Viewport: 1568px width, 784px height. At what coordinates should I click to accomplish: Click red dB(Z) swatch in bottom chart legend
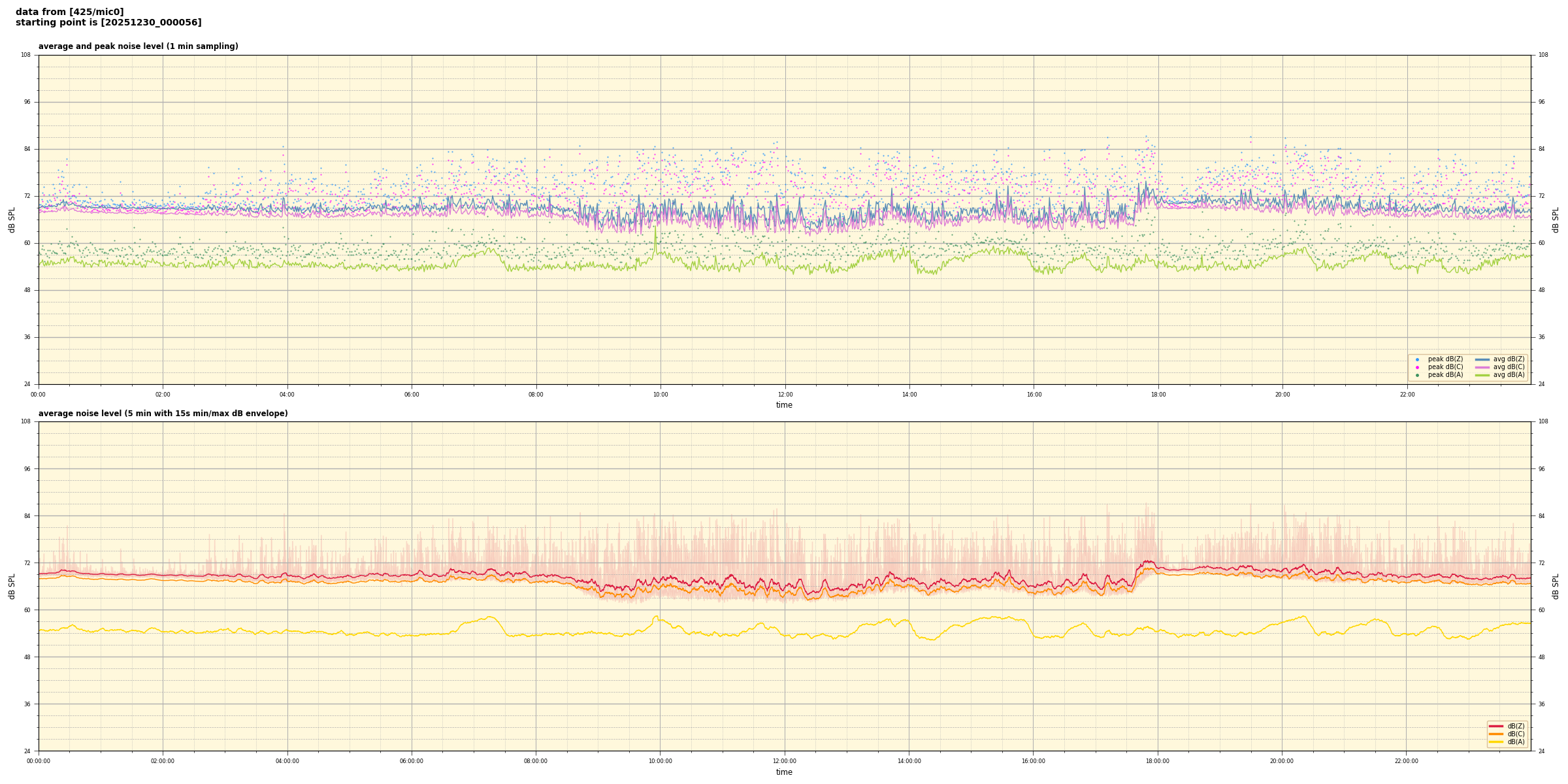click(x=1496, y=726)
